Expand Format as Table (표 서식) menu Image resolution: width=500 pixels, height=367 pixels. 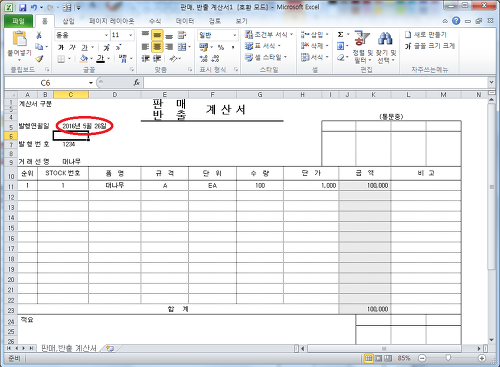[x=263, y=46]
